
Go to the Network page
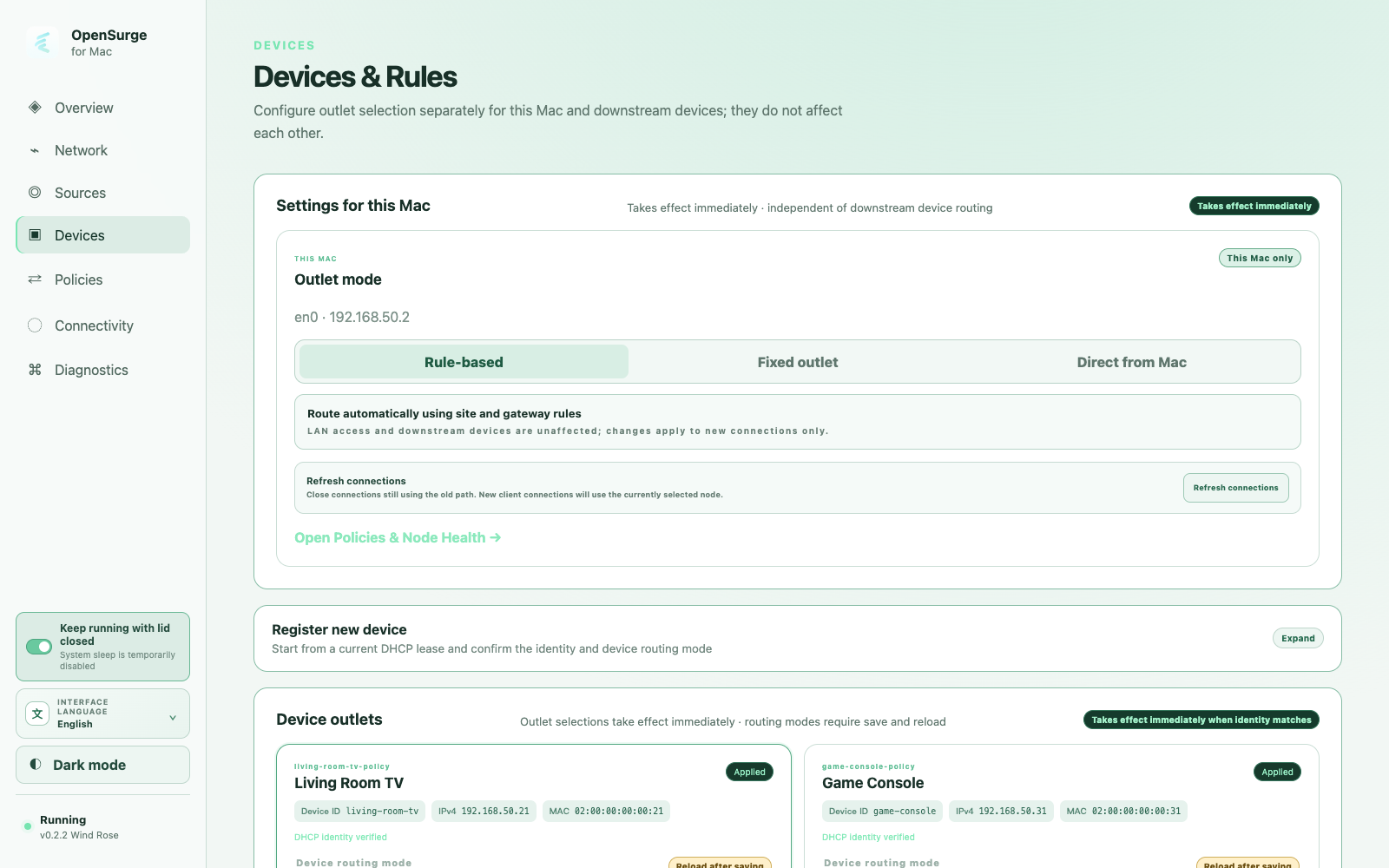pyautogui.click(x=102, y=150)
